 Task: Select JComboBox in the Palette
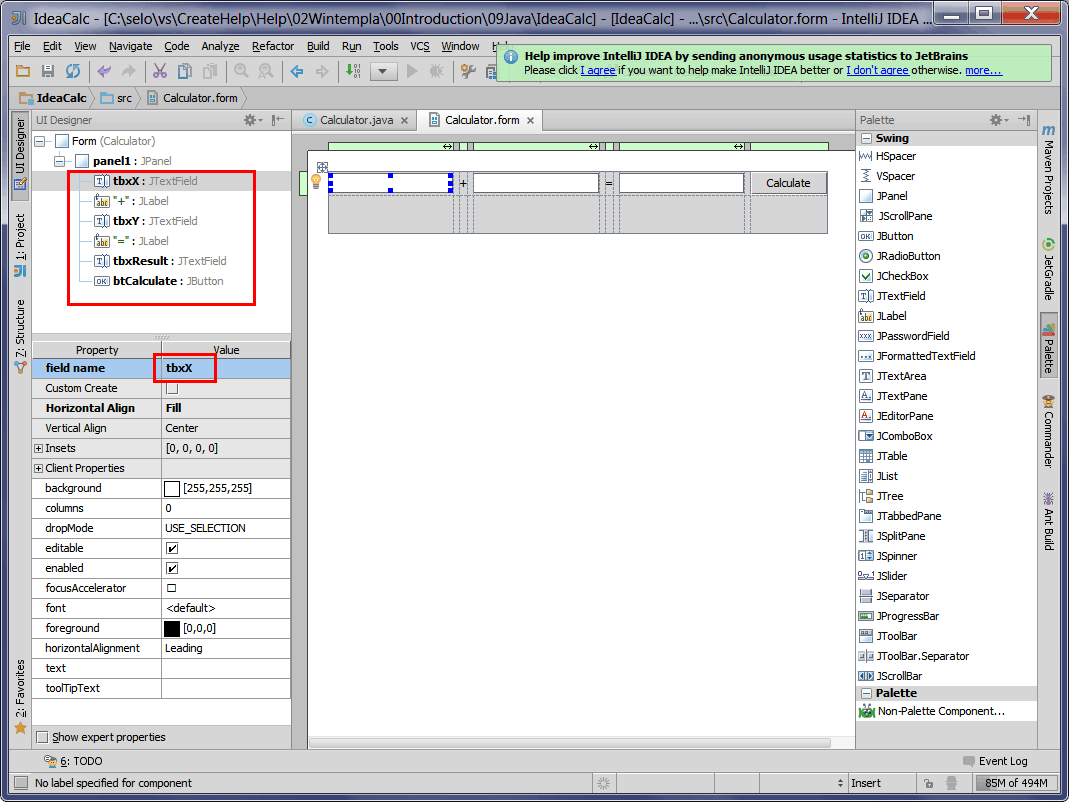click(904, 436)
